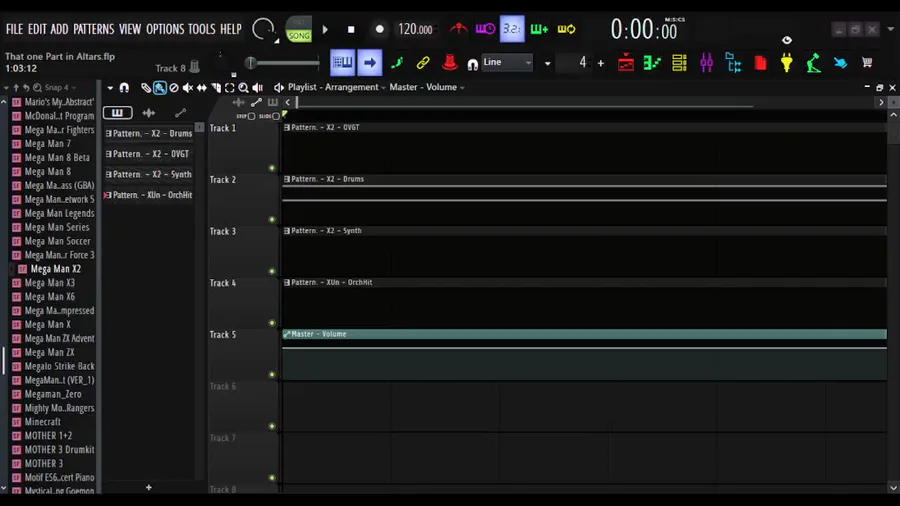Select the Select tool in Playlist toolbar
The height and width of the screenshot is (506, 900).
[230, 88]
